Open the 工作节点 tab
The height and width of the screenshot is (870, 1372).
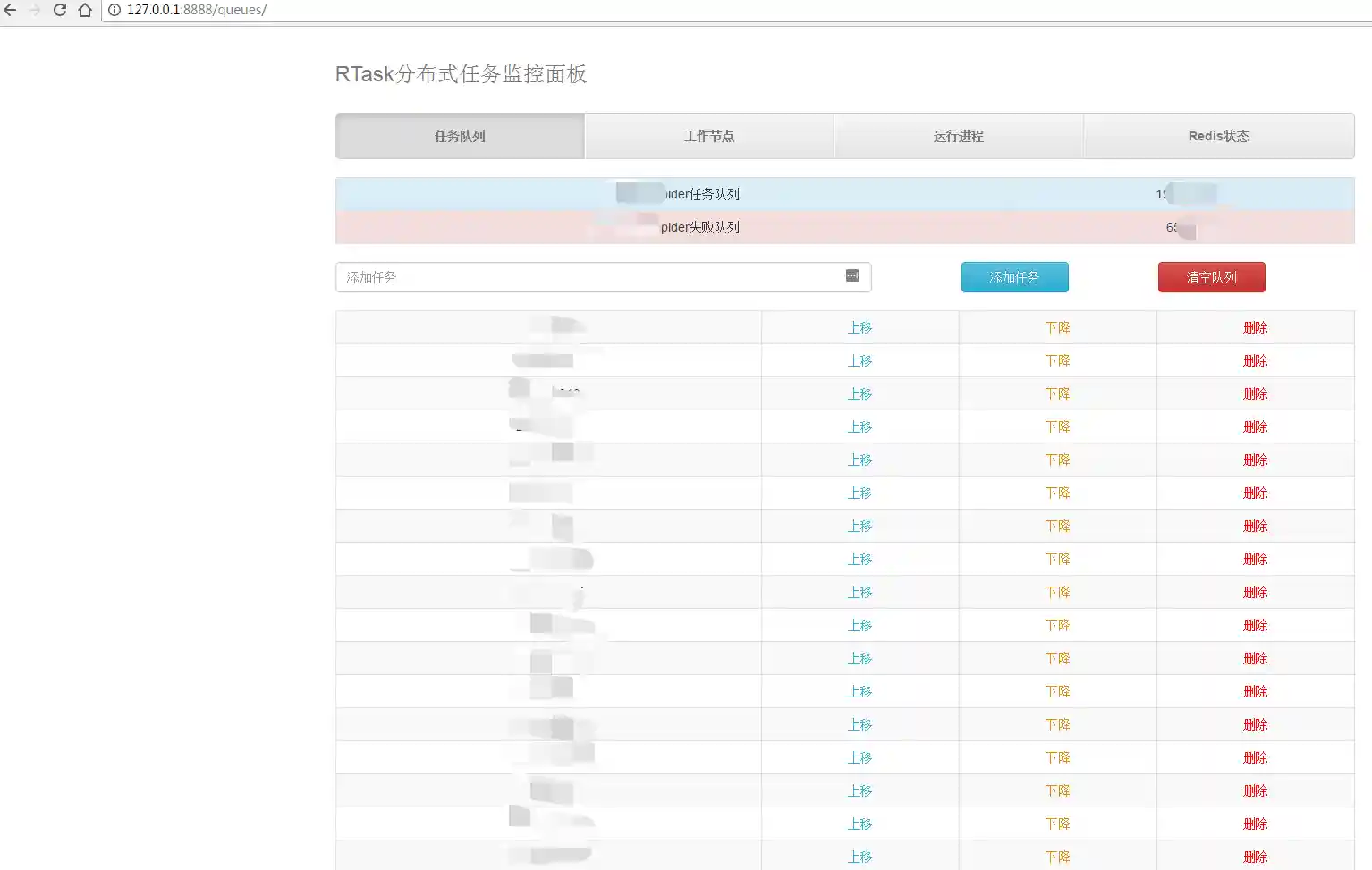709,136
